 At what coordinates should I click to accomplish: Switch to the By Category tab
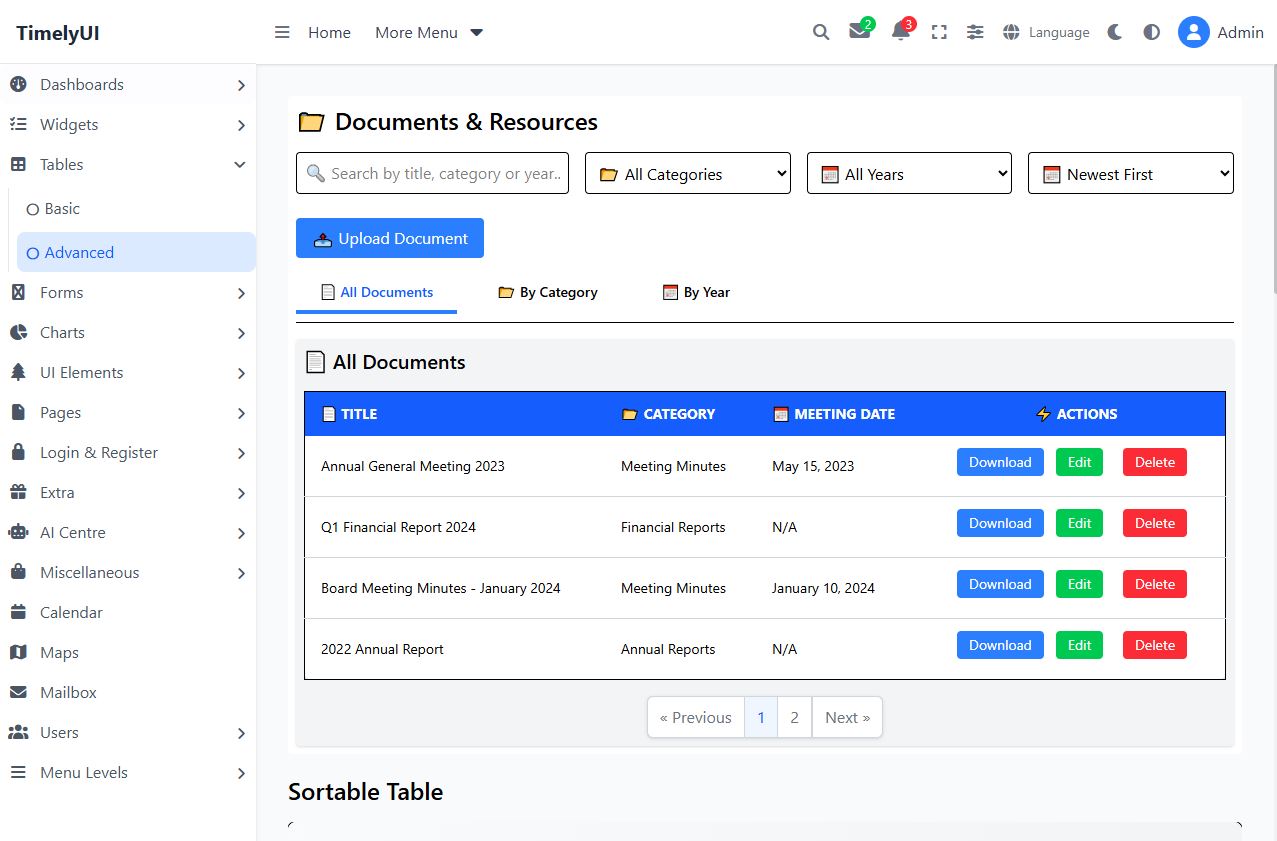[x=548, y=292]
